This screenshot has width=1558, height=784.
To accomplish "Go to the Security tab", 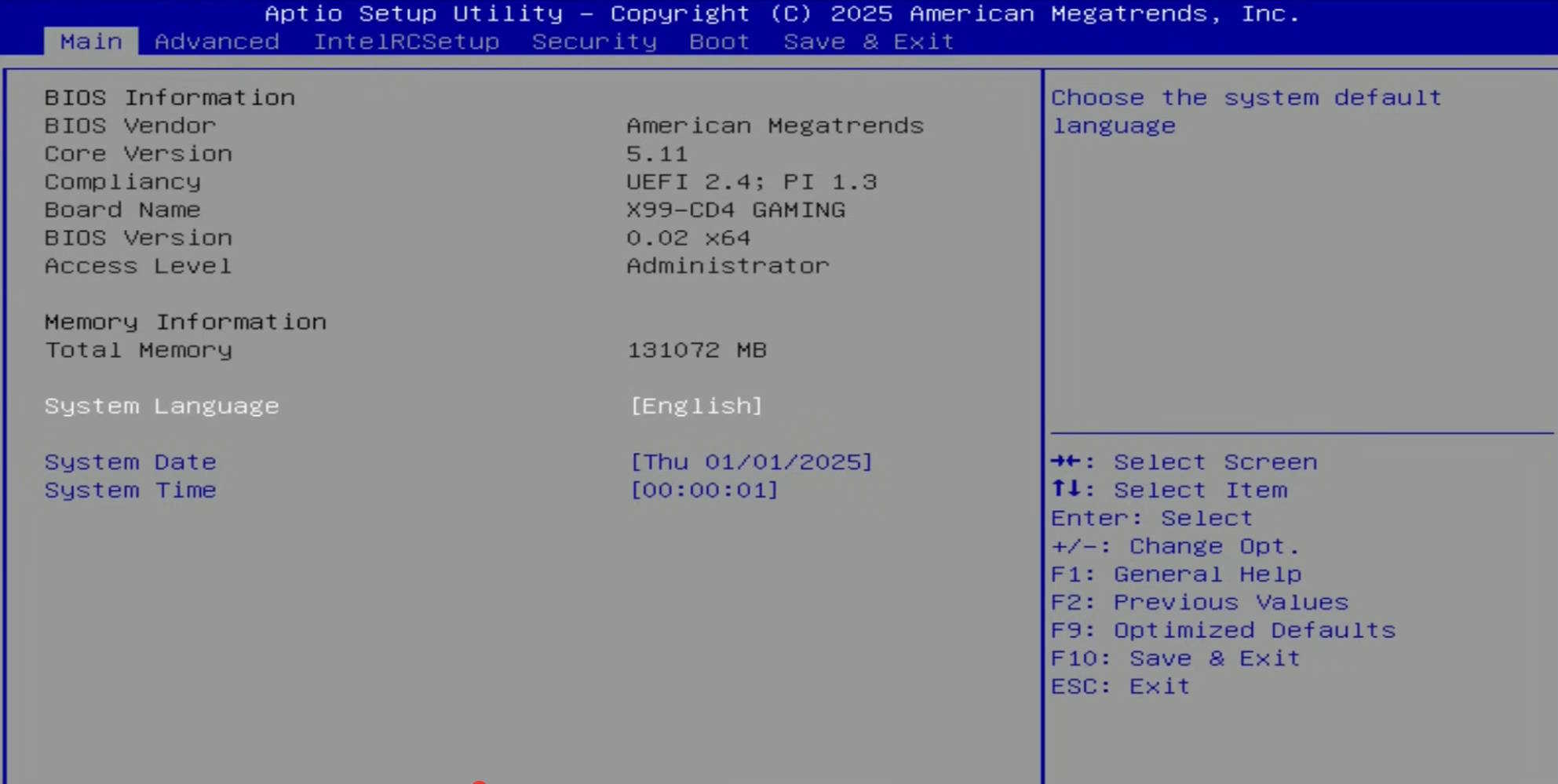I will (594, 42).
